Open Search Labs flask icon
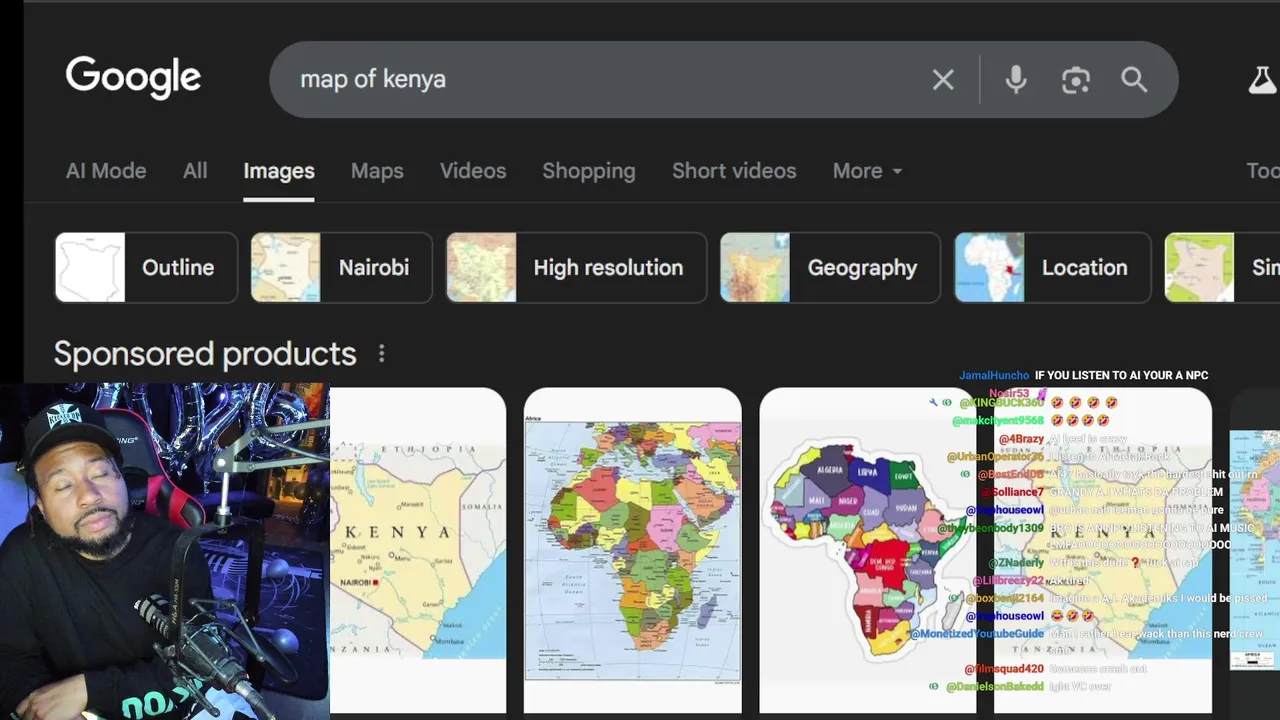The image size is (1280, 720). point(1262,80)
